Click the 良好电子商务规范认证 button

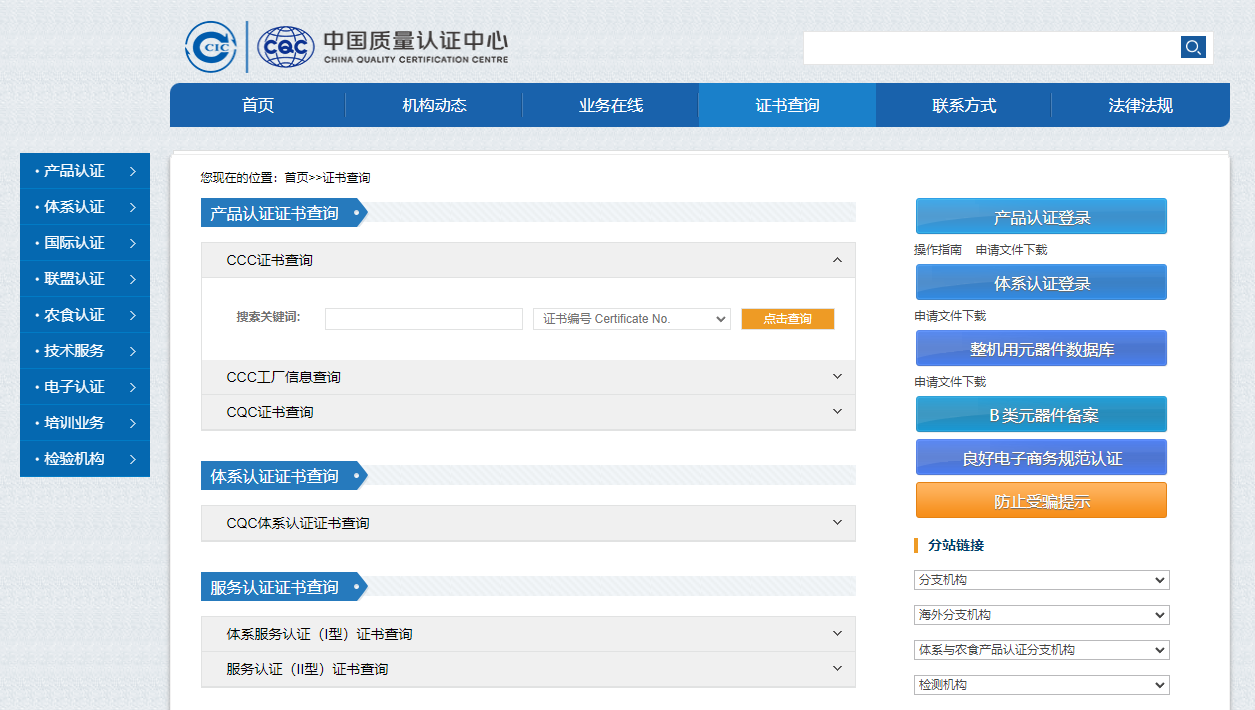1041,457
